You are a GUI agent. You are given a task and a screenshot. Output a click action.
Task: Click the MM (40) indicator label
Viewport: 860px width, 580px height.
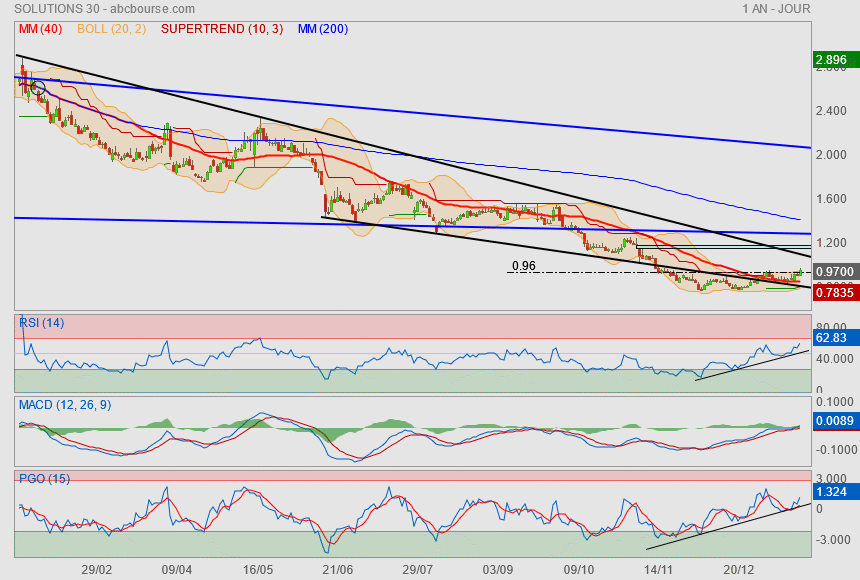click(x=40, y=29)
